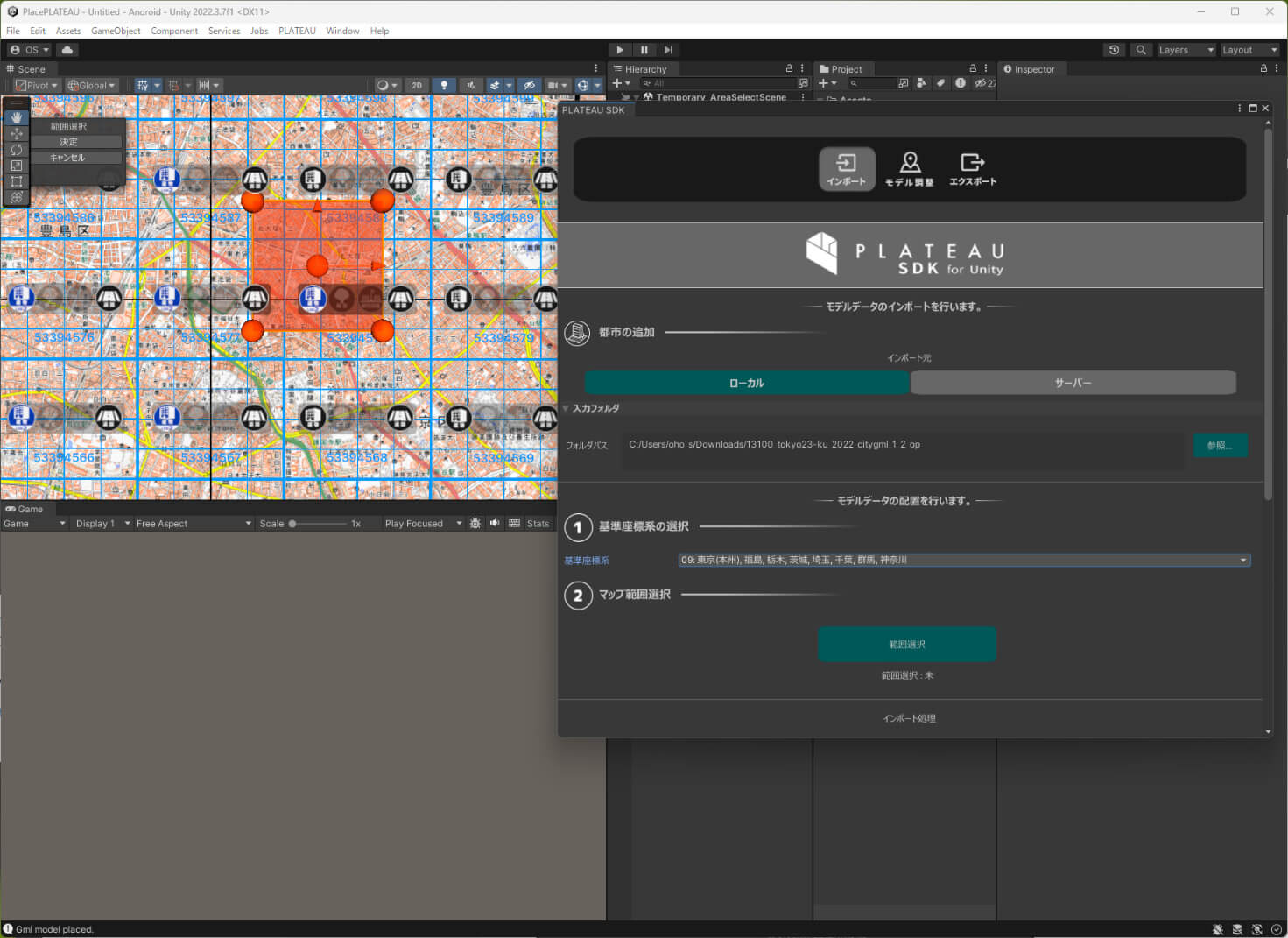Click the Unity cloud services icon
The height and width of the screenshot is (938, 1288).
click(67, 50)
